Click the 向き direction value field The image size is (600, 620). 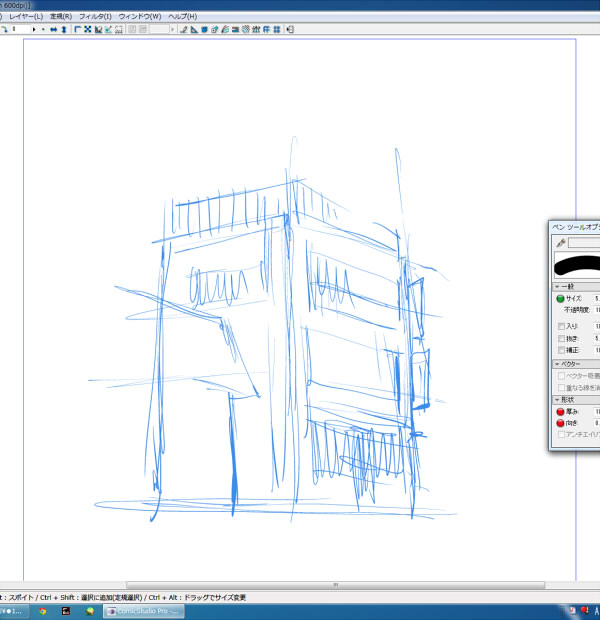596,423
